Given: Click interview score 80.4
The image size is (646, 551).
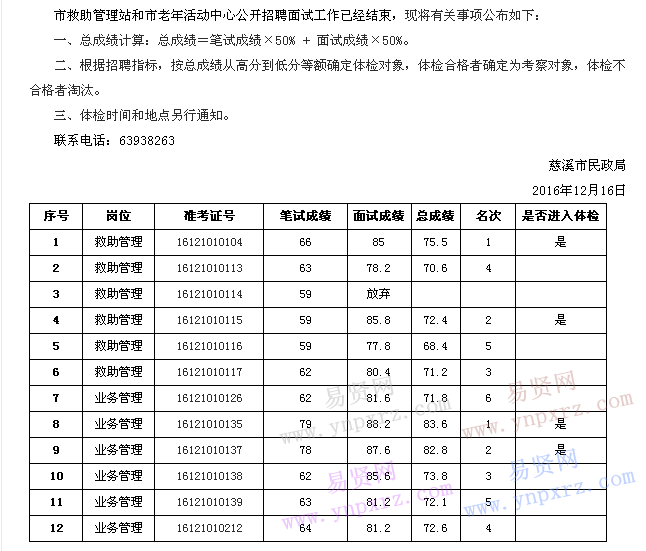Looking at the screenshot, I should click(378, 372).
